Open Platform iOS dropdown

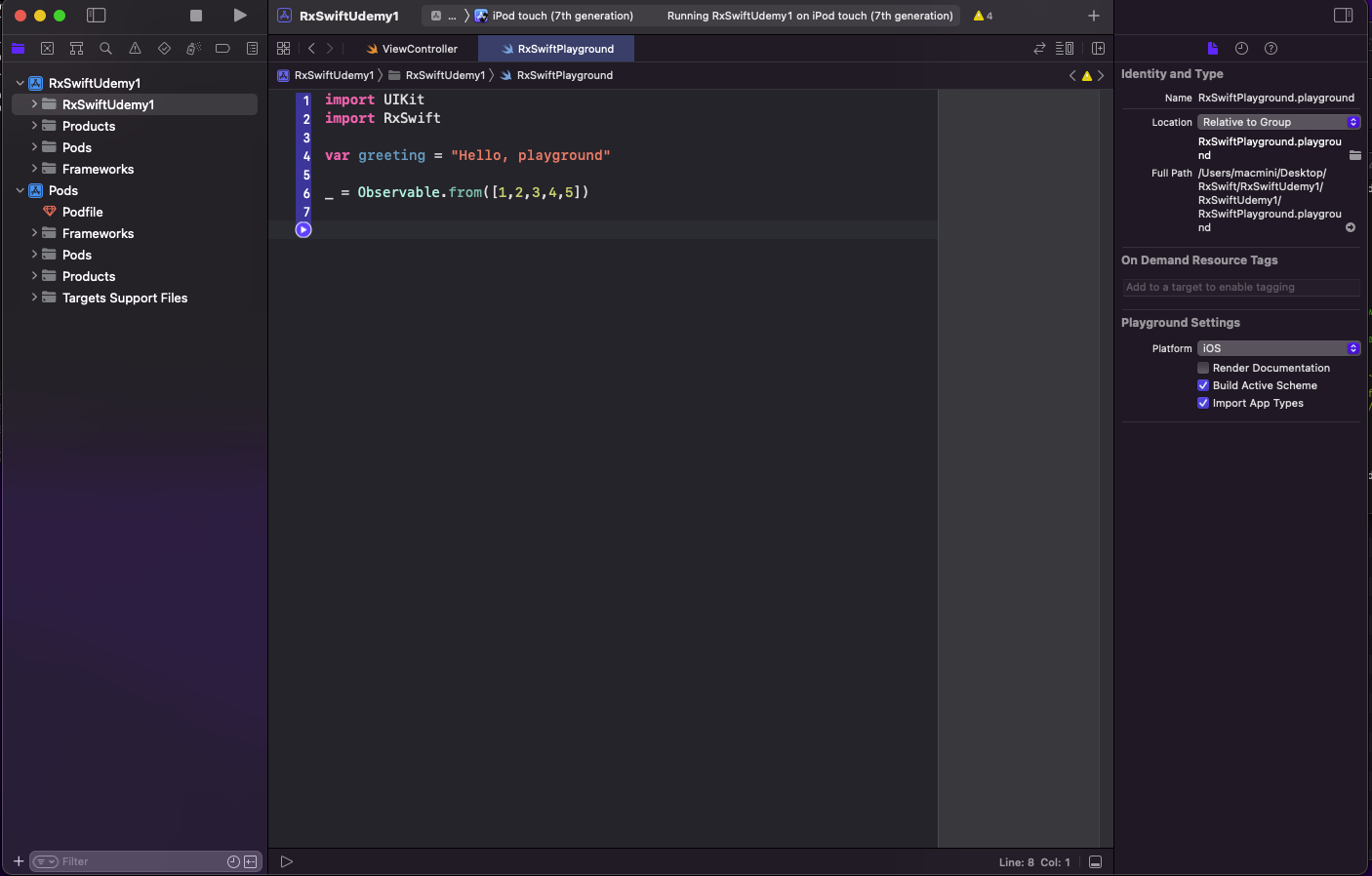click(1278, 348)
